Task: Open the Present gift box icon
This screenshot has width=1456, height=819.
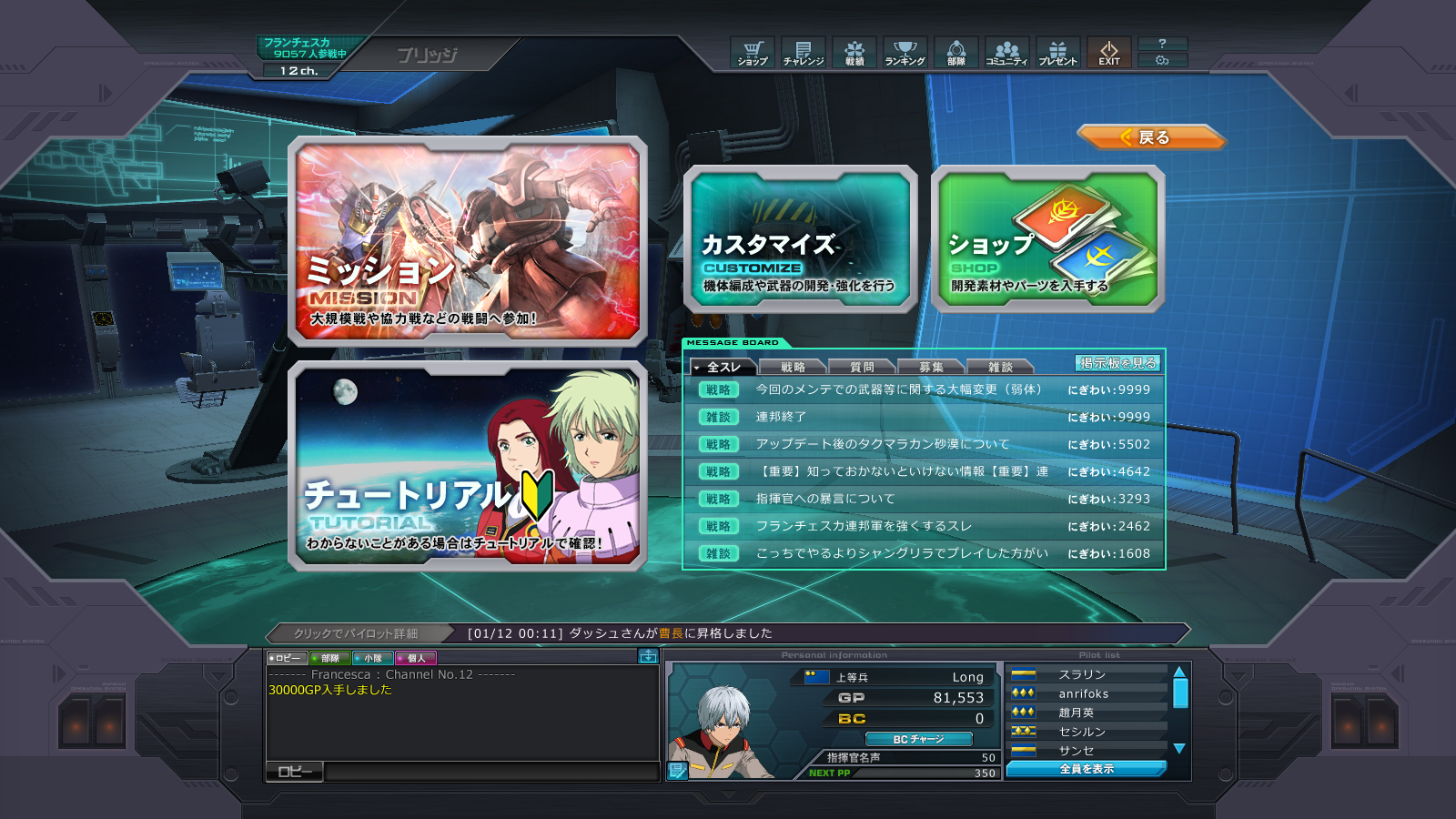Action: [x=1057, y=52]
